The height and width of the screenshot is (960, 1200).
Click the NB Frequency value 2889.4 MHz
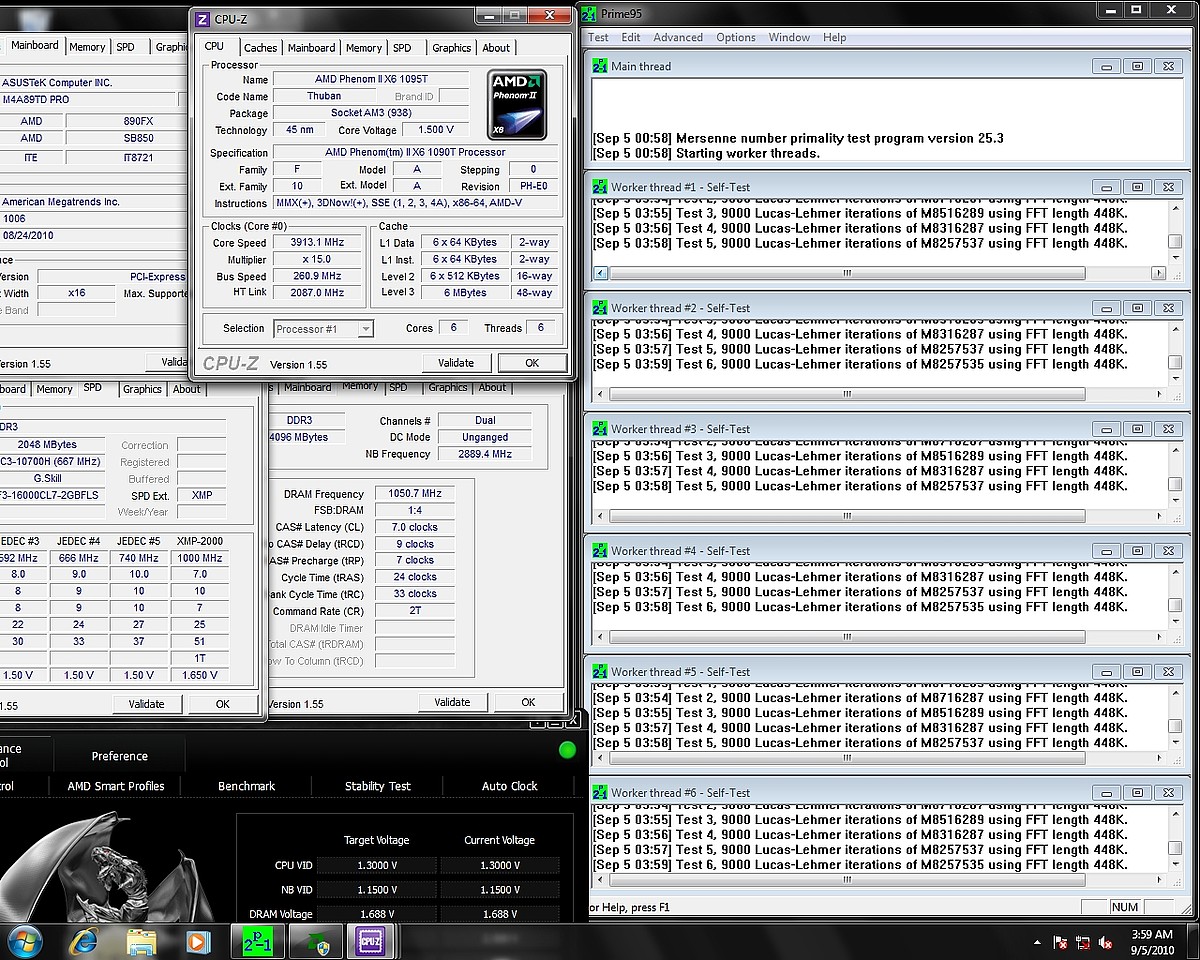tap(485, 454)
